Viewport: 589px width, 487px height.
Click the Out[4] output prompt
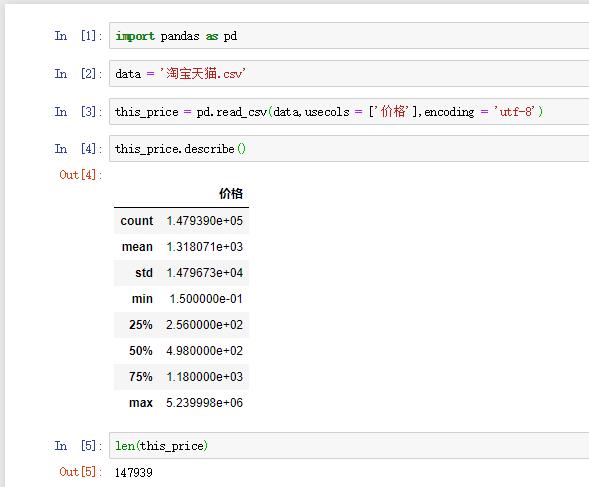click(x=80, y=175)
